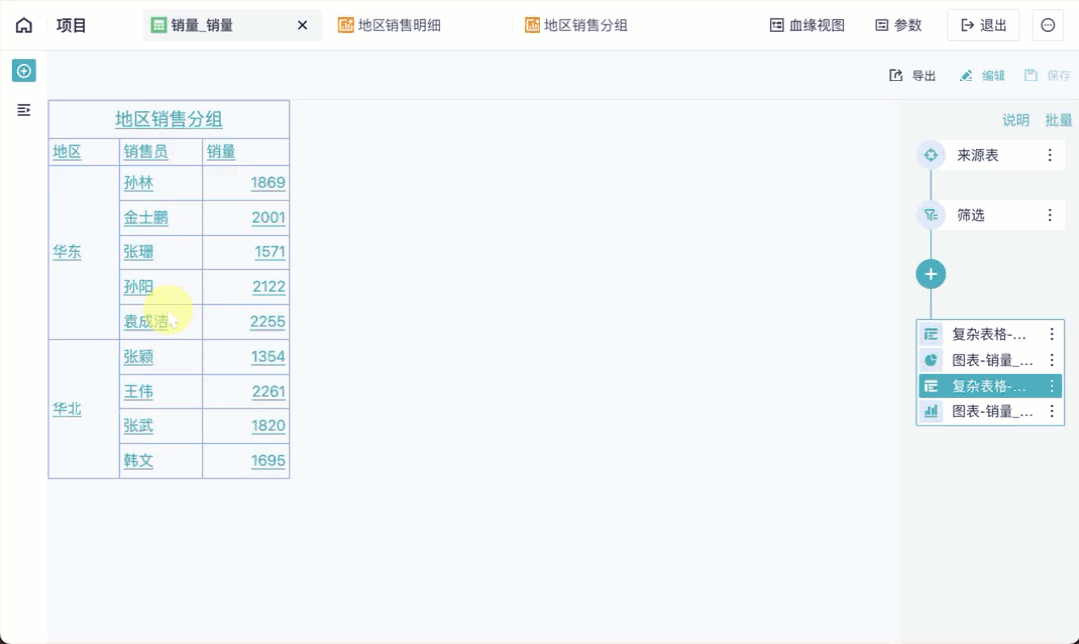Screen dimensions: 1079x644
Task: Click the add circle icon in left sidebar
Action: pyautogui.click(x=24, y=71)
